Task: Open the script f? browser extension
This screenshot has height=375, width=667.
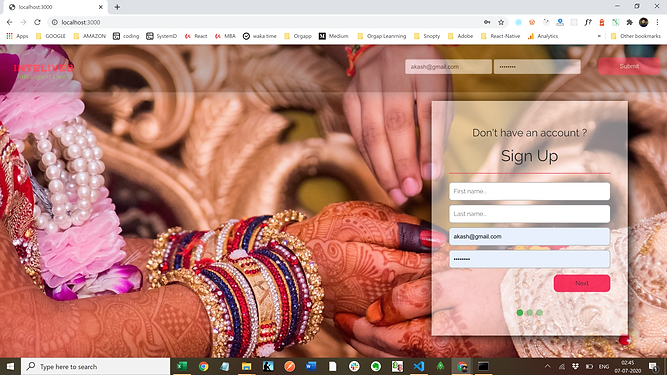Action: [x=587, y=22]
